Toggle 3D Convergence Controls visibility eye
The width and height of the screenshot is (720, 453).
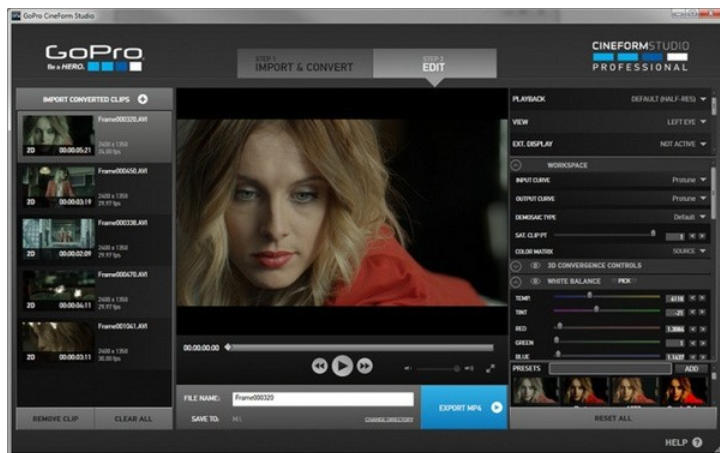coord(534,265)
